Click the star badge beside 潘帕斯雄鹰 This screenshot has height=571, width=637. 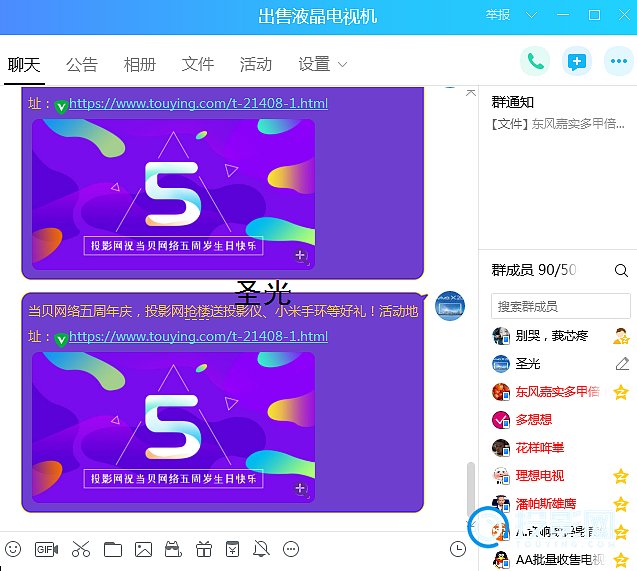coord(621,504)
